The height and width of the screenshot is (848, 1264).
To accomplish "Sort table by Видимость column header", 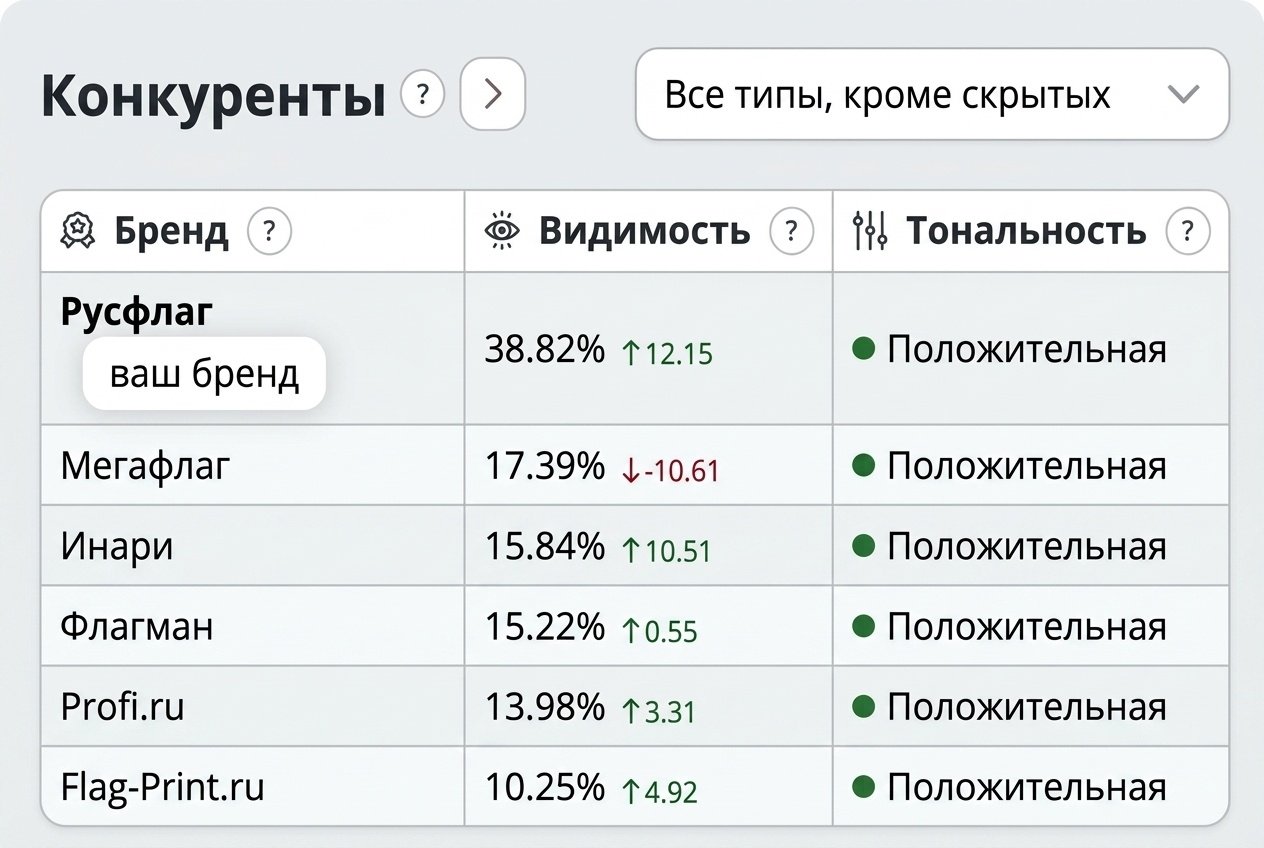I will [645, 232].
